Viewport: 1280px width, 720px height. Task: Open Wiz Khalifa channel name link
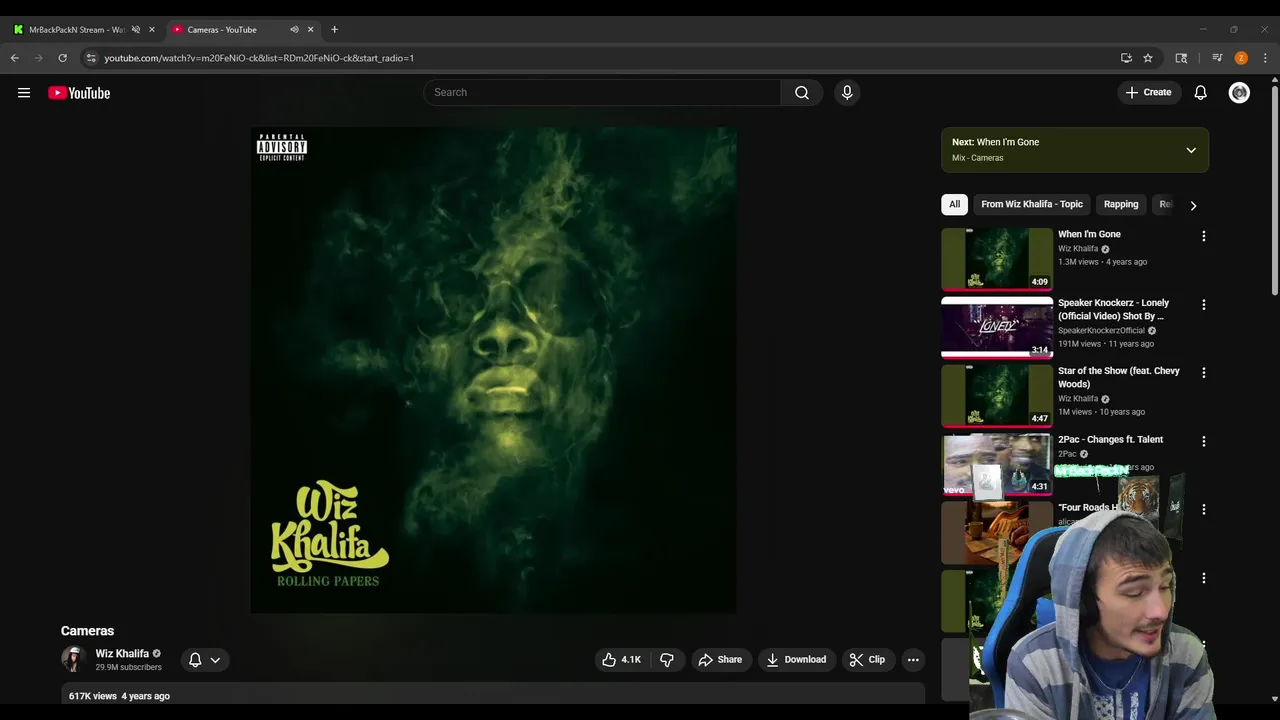[122, 653]
